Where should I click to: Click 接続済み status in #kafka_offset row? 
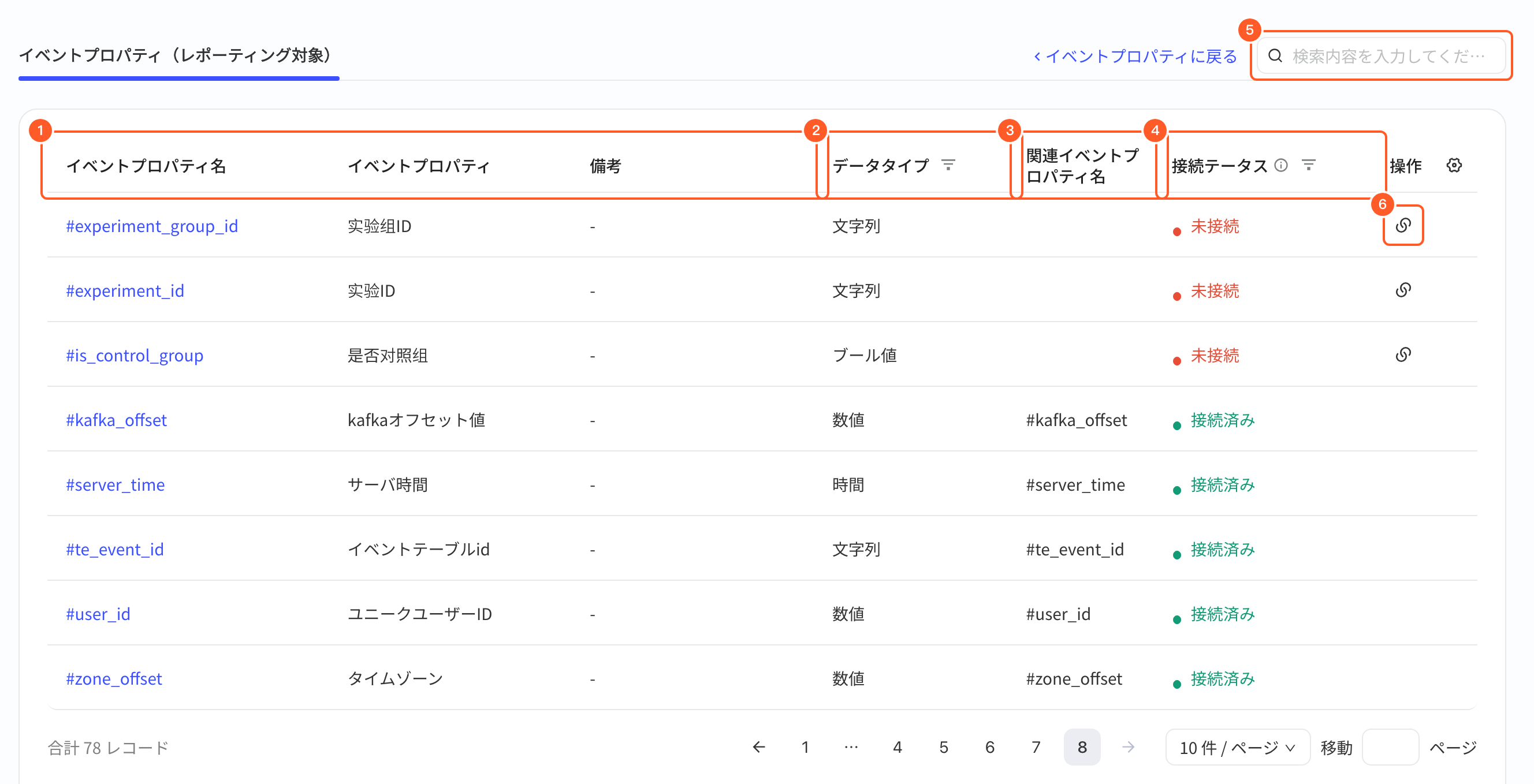pyautogui.click(x=1223, y=420)
